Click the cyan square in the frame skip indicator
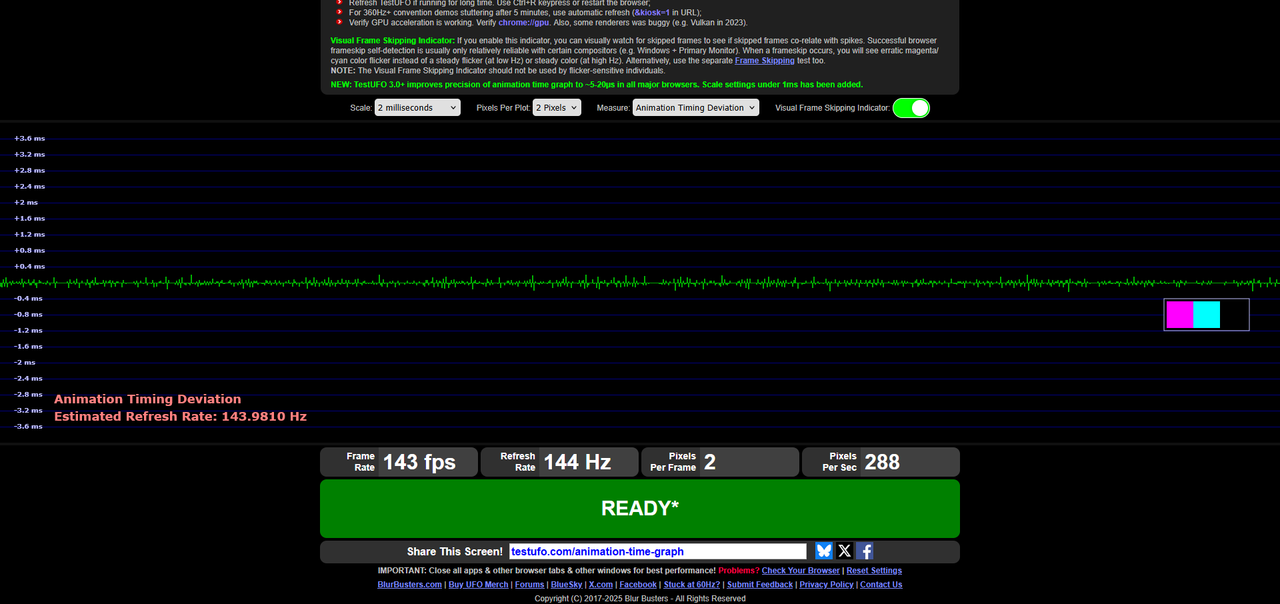Viewport: 1280px width, 604px height. tap(1207, 314)
